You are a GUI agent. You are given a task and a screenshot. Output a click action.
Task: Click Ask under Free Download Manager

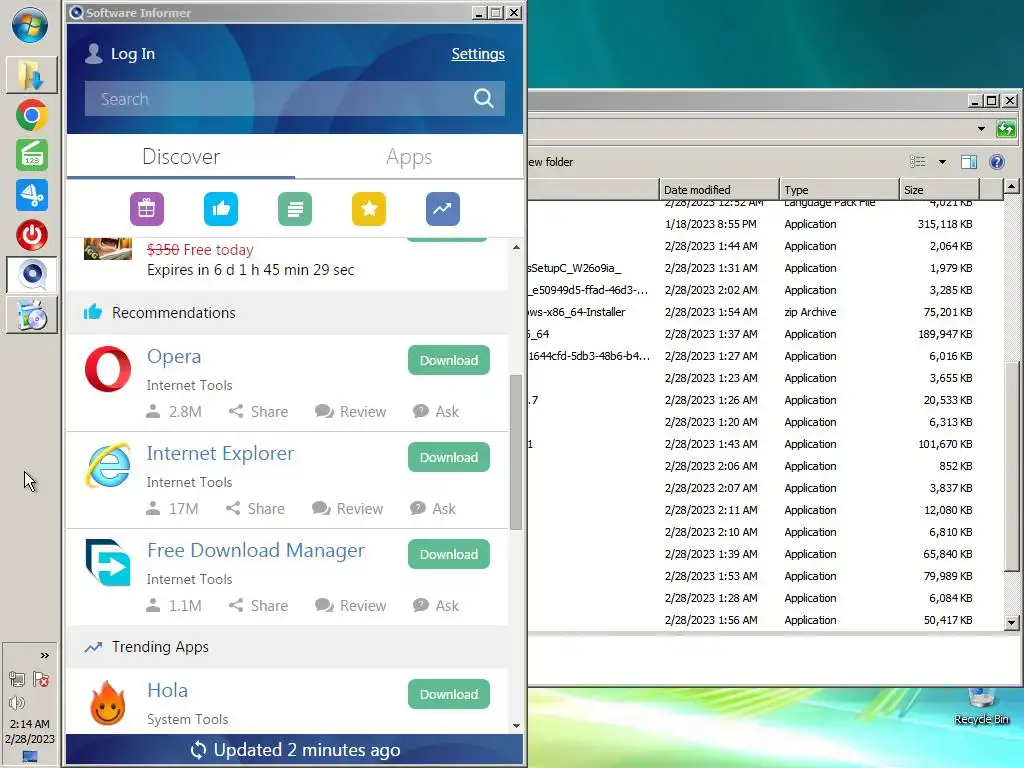(436, 605)
